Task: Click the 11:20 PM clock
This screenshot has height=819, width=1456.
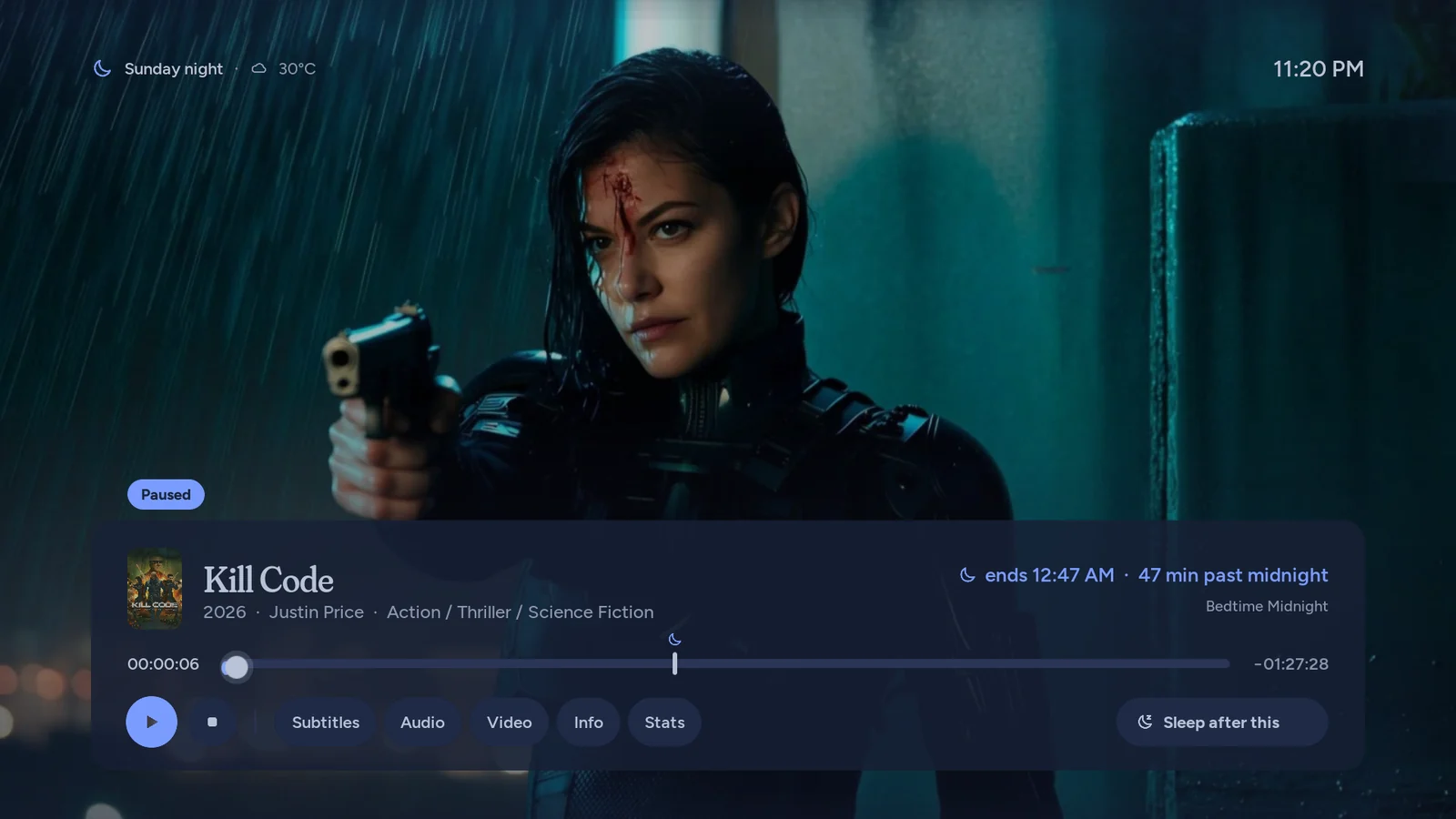Action: coord(1318,68)
